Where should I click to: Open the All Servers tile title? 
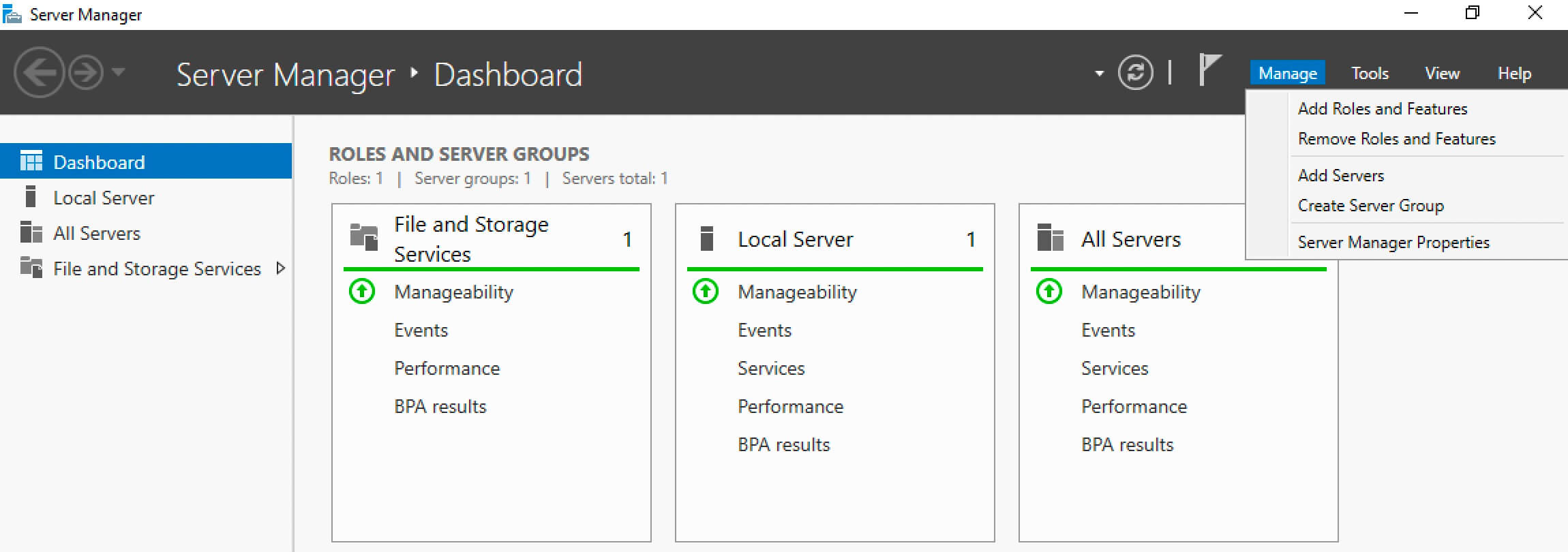[1131, 239]
